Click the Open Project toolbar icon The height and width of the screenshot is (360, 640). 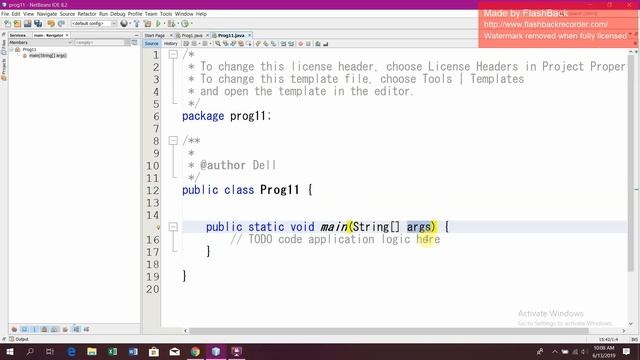point(27,24)
